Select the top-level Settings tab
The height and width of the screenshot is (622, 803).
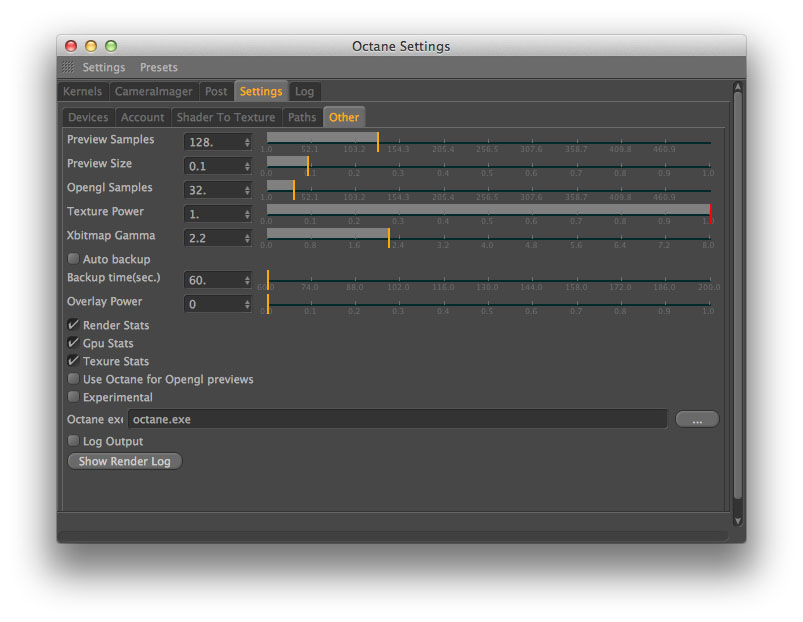click(x=261, y=92)
